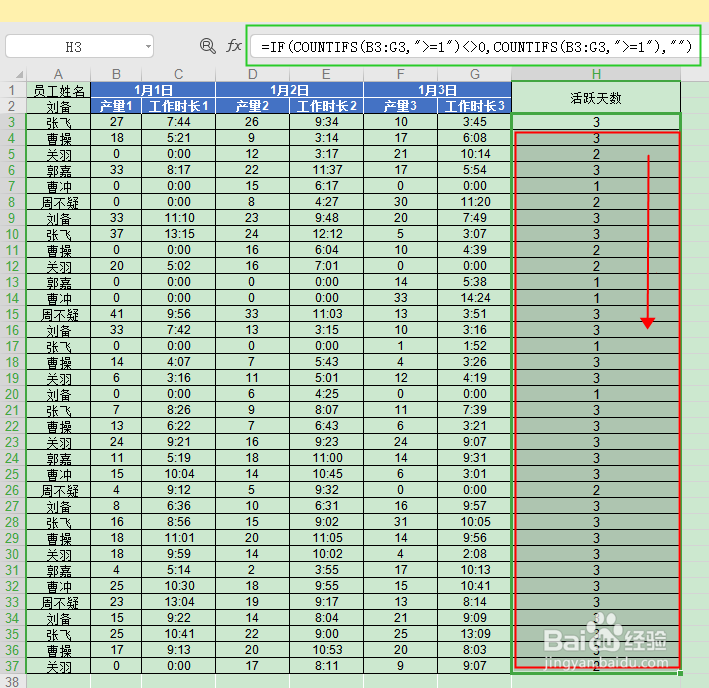Click the 1月3日 merged header cell
Screen dimensions: 709x688
tap(437, 90)
